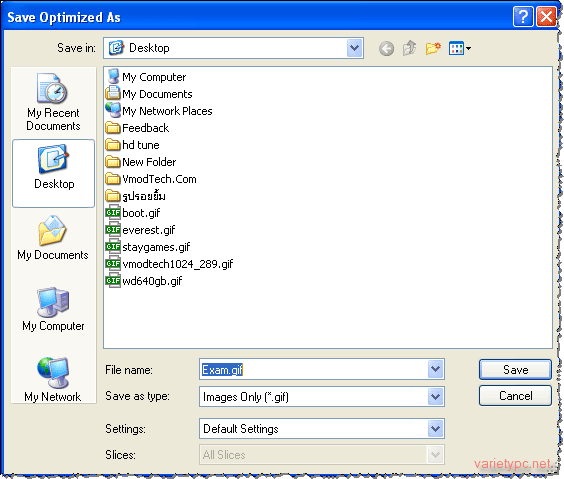This screenshot has height=479, width=564.
Task: Click the Help question mark button
Action: coord(523,17)
